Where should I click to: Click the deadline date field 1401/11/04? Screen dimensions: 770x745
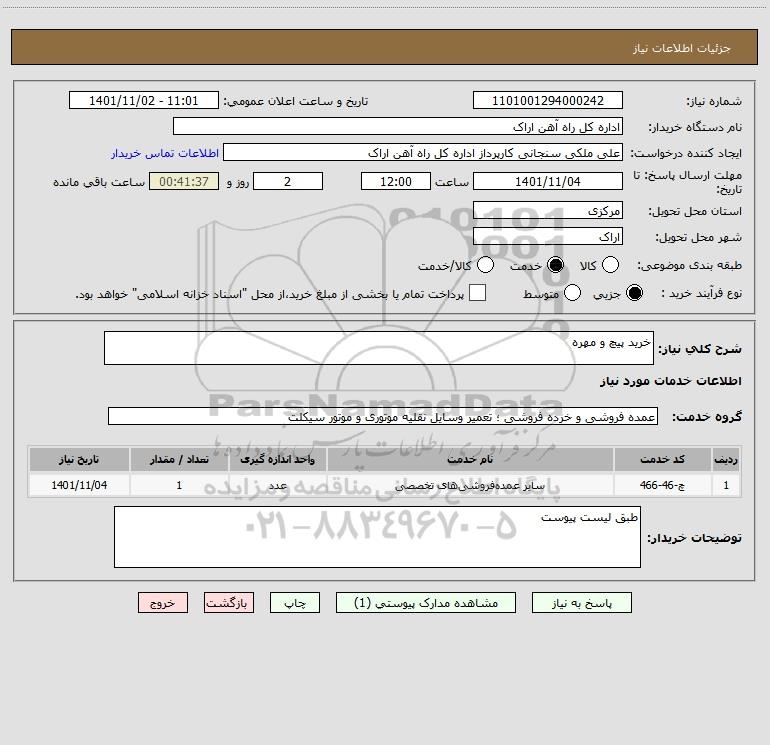(x=548, y=181)
